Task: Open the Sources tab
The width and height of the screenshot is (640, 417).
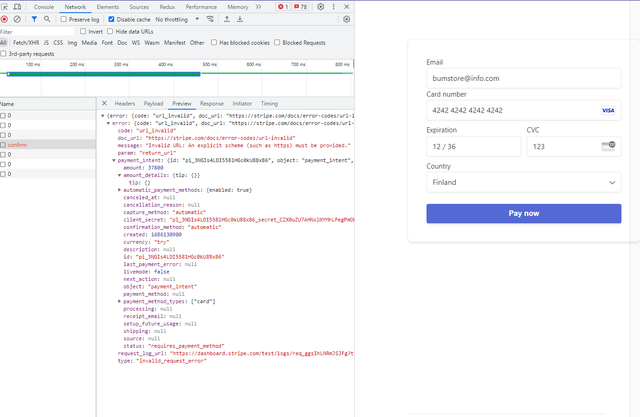Action: (139, 7)
